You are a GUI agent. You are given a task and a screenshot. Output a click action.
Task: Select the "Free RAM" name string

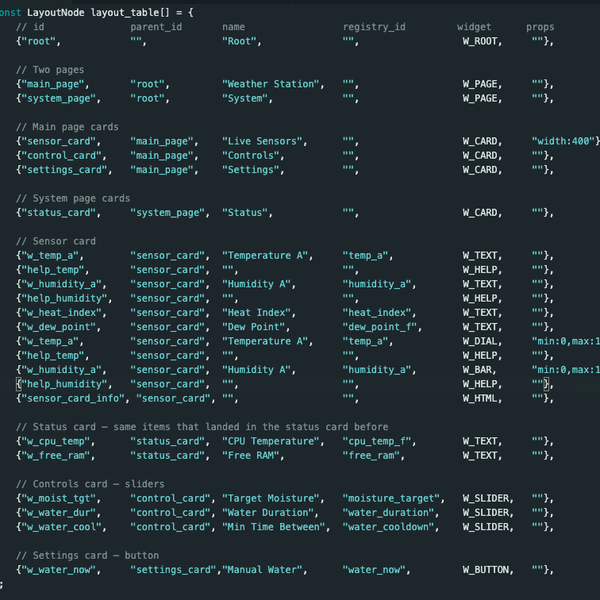pos(251,456)
